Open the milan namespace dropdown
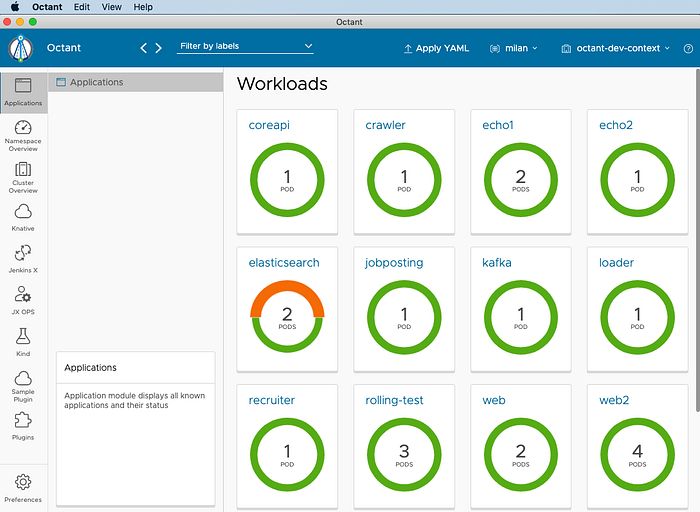The width and height of the screenshot is (700, 512). click(514, 48)
